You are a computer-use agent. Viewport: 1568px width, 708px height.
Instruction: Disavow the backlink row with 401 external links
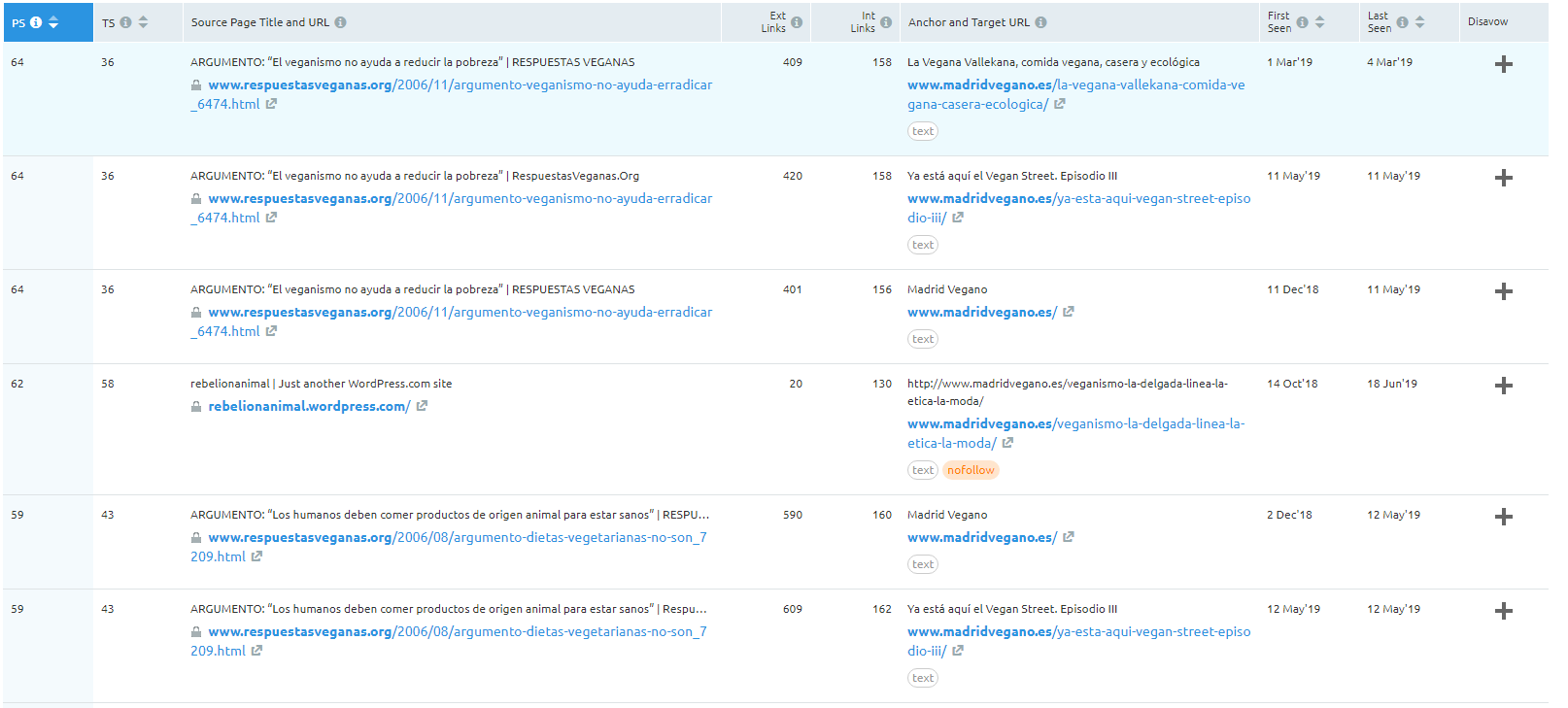coord(1504,291)
